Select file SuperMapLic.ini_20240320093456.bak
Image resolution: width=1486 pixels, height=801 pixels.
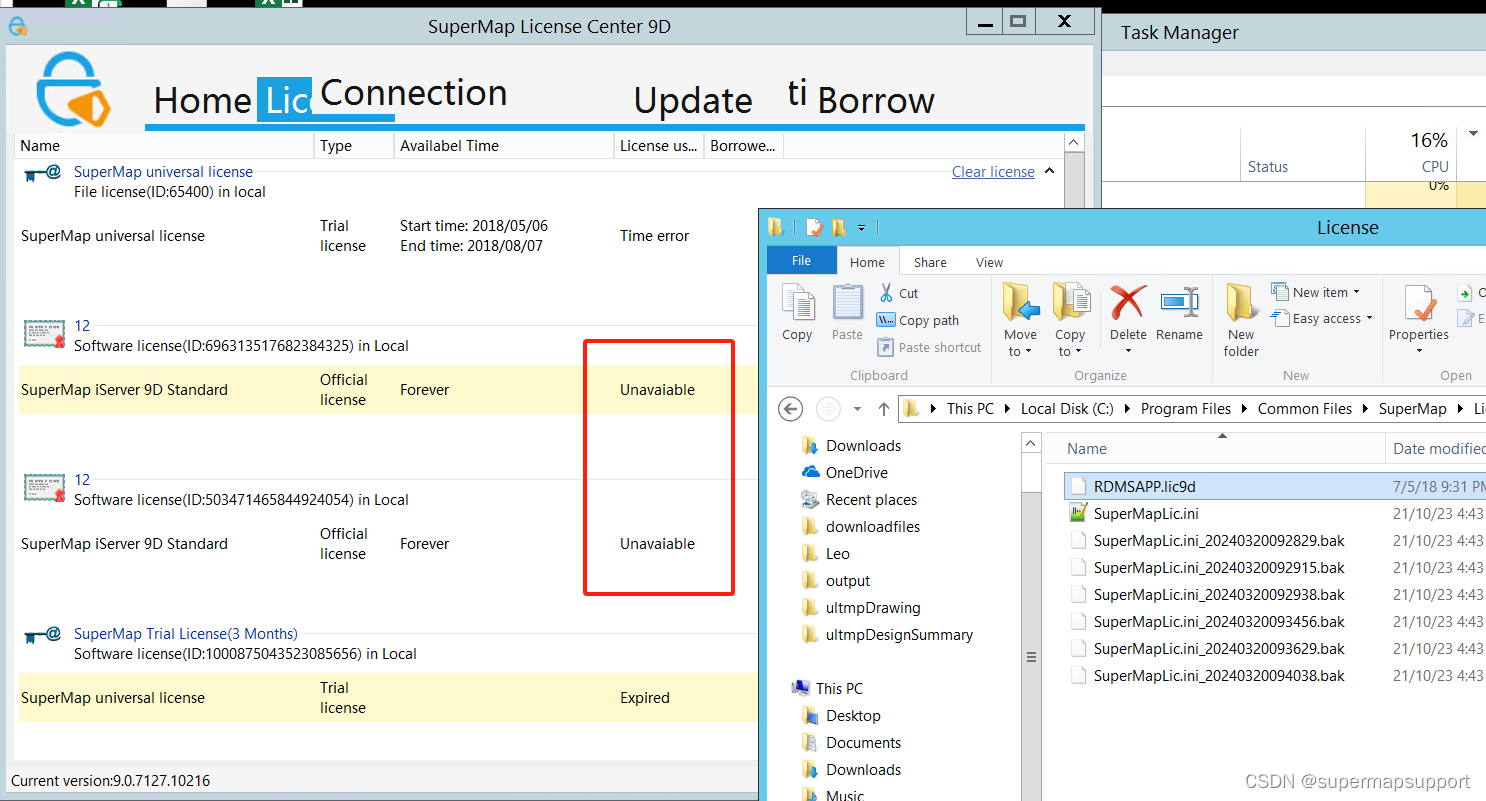[1219, 621]
